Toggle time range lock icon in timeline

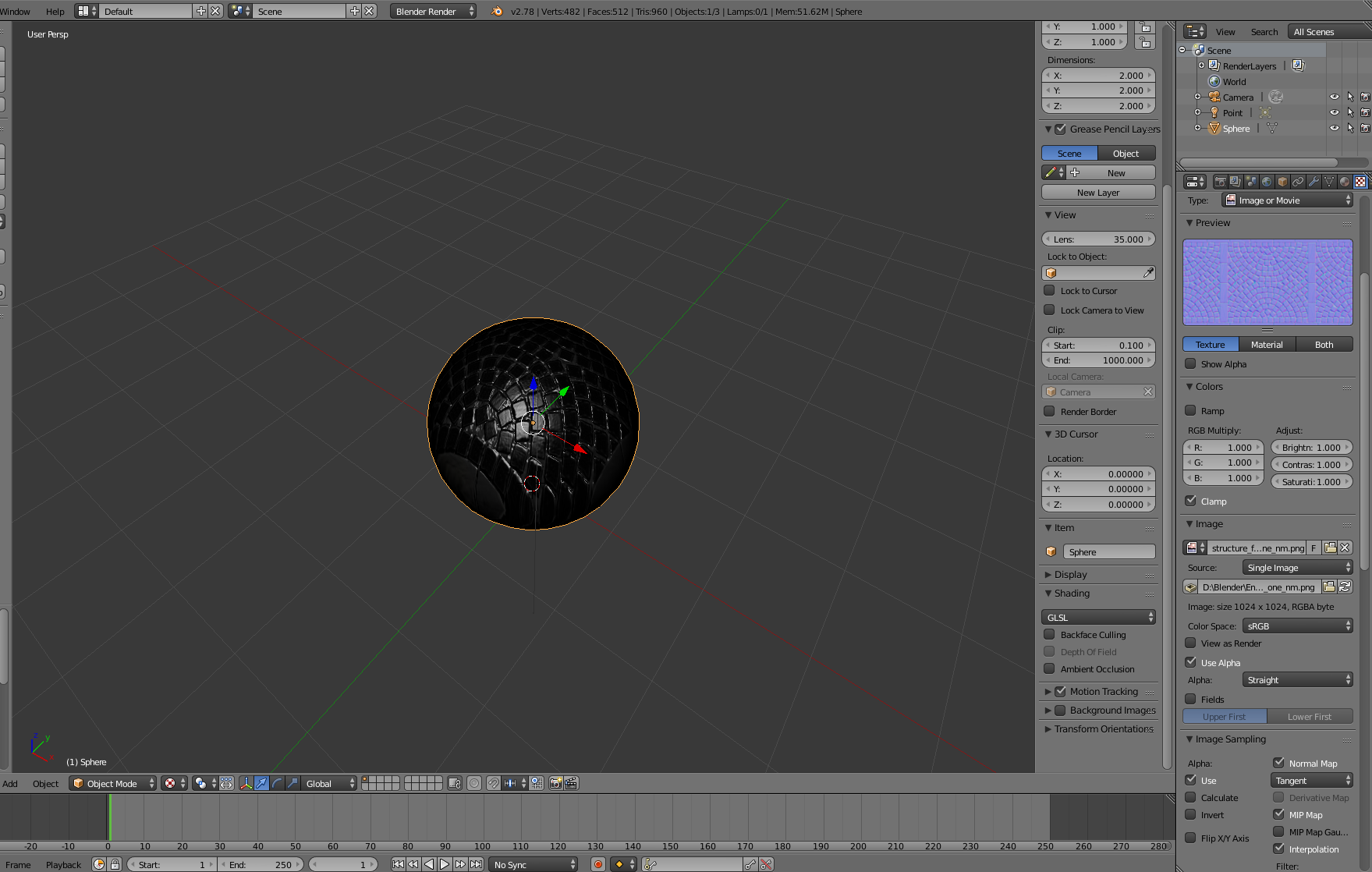click(x=115, y=864)
